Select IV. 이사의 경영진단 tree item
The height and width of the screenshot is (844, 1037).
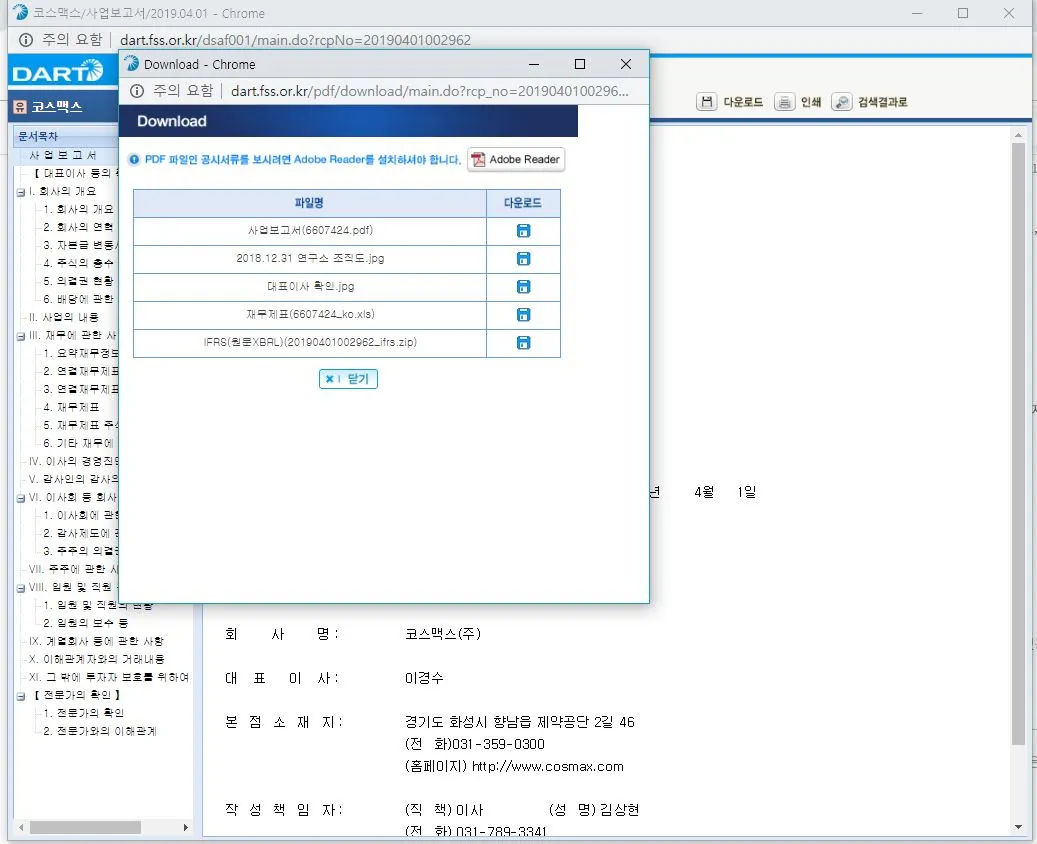coord(73,461)
